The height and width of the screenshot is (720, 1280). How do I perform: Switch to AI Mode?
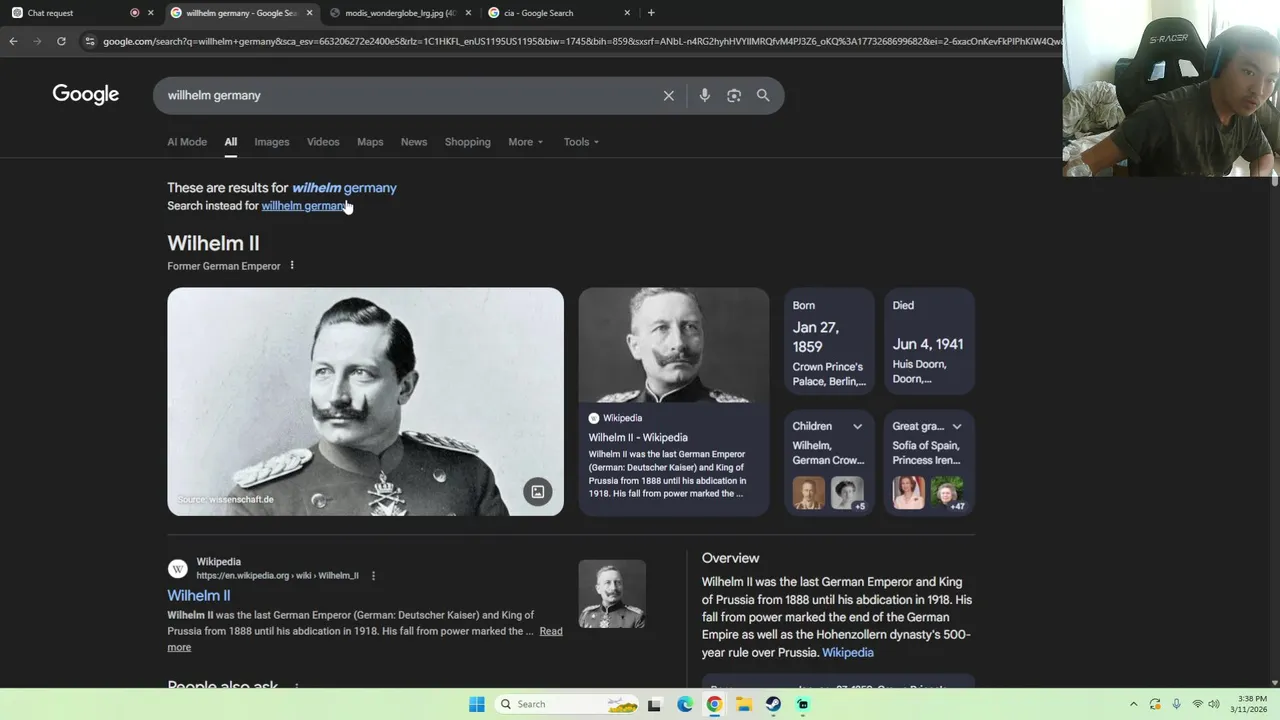[187, 142]
